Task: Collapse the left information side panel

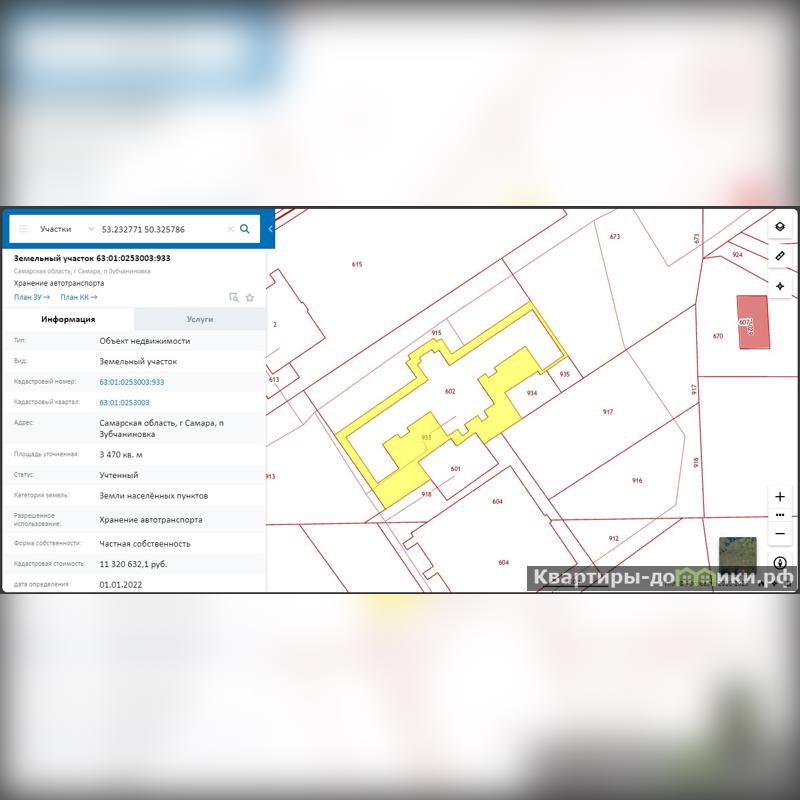Action: pyautogui.click(x=270, y=229)
